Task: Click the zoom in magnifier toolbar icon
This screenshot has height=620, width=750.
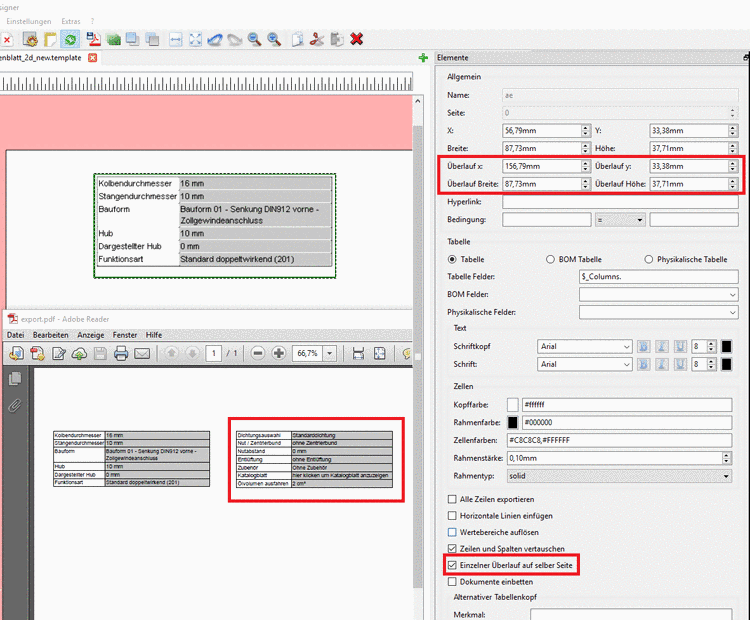Action: coord(274,39)
